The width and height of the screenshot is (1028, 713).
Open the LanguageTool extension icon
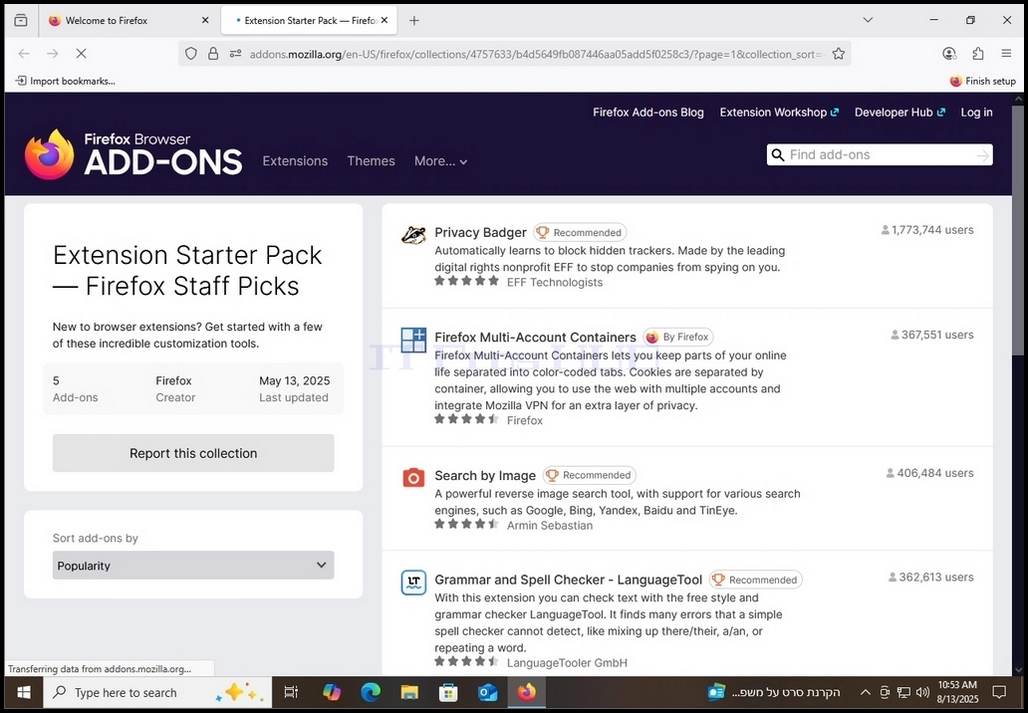pos(413,582)
